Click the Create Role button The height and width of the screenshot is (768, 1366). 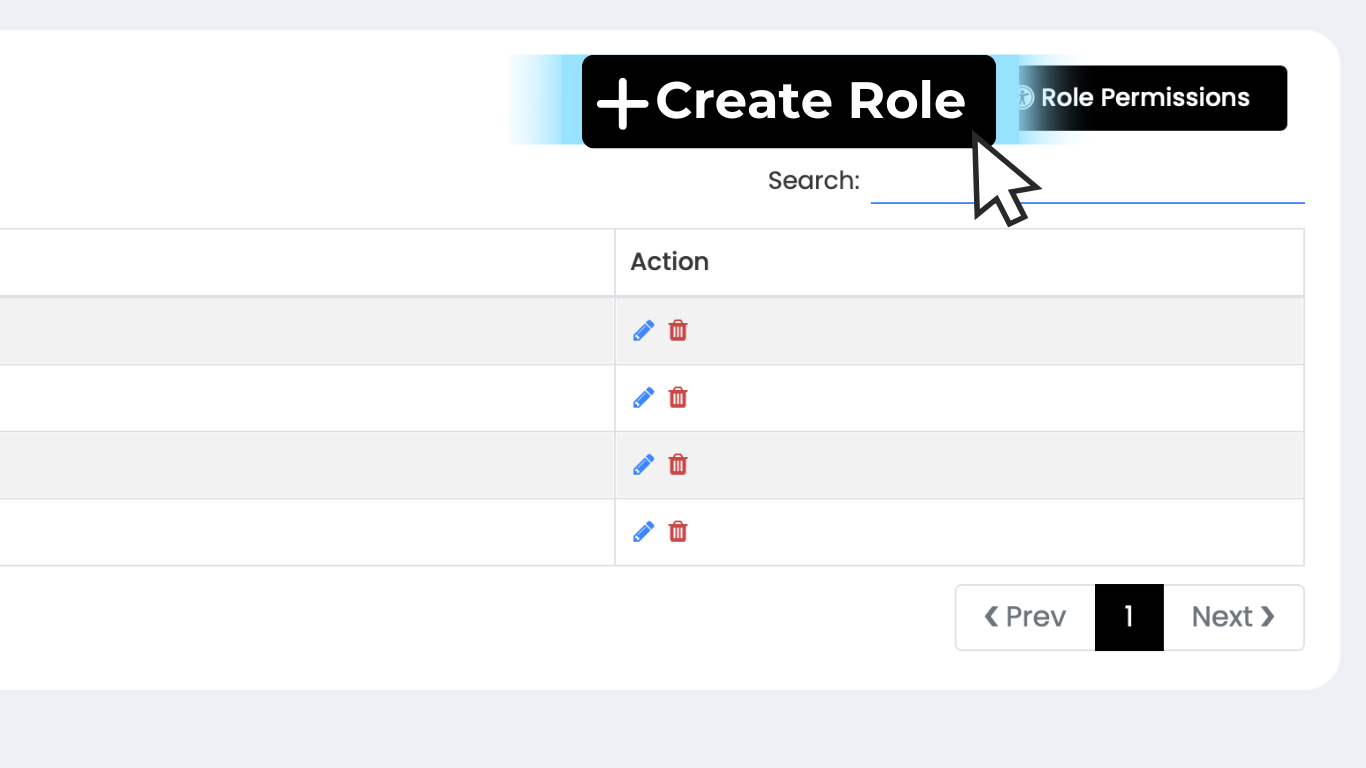pos(788,101)
